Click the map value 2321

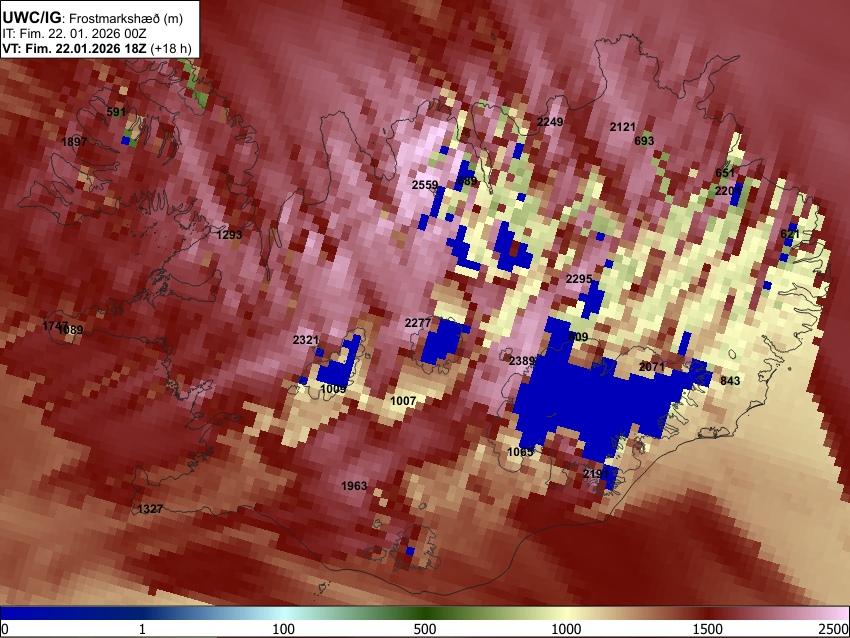tap(306, 340)
